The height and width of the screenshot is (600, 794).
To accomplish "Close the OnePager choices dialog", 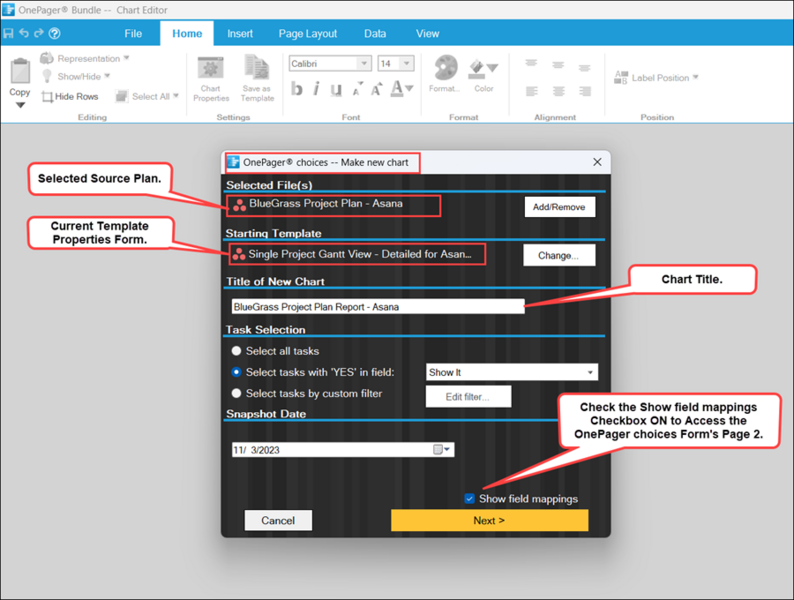I will coord(598,162).
